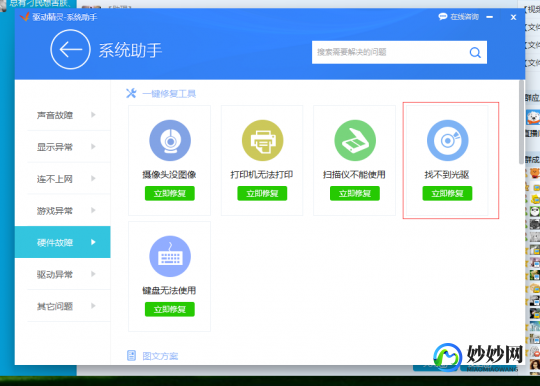Screen dimensions: 540x386
Task: Click the vertical scrollbar of the tools panel
Action: (x=521, y=122)
